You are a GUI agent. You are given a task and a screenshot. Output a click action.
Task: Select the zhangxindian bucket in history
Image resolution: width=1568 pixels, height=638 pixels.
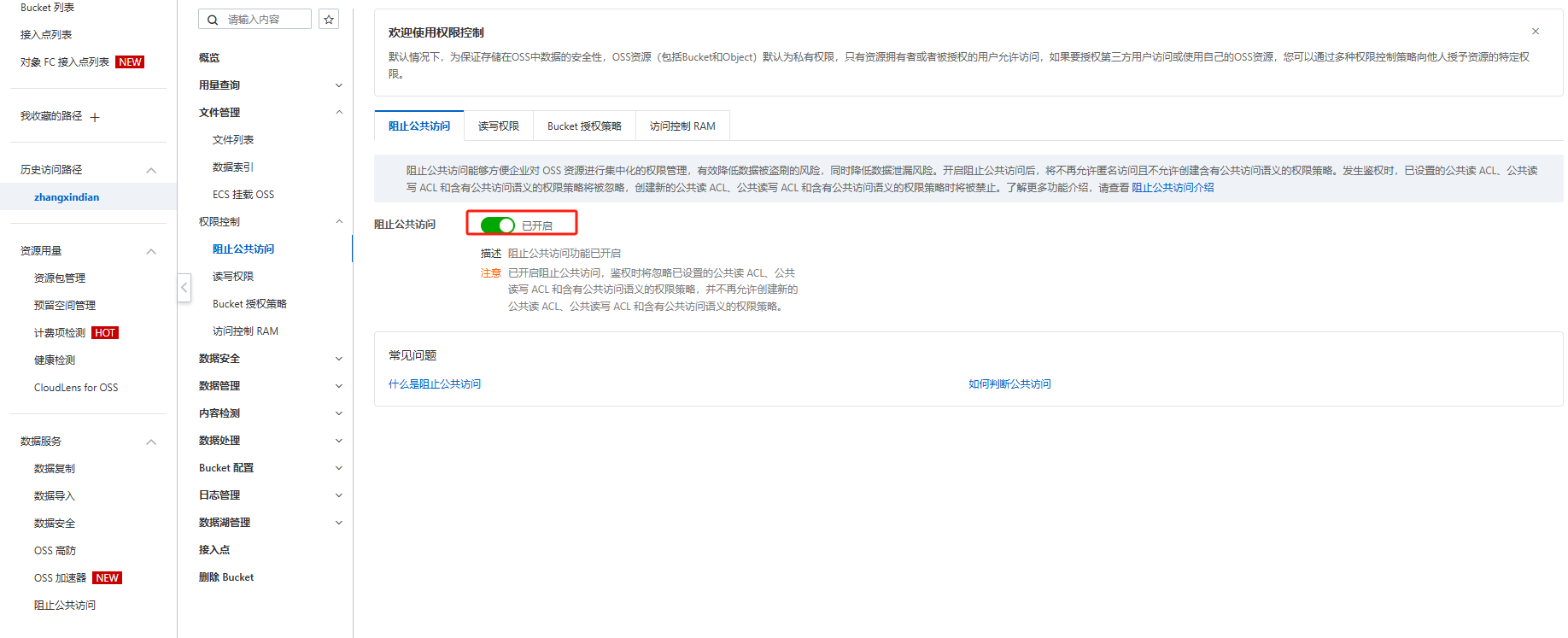pyautogui.click(x=67, y=197)
